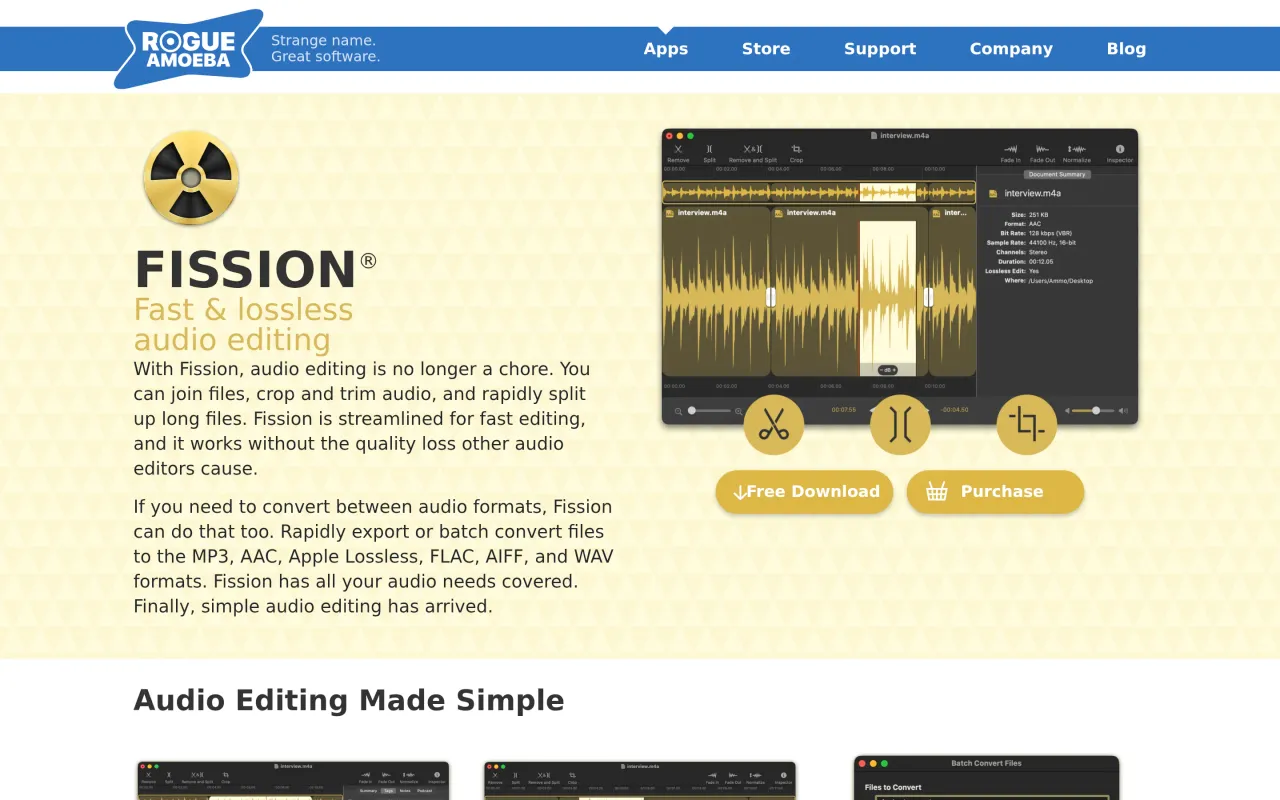Click Fade In in screenshot toolbar
The image size is (1280, 800).
(1011, 153)
